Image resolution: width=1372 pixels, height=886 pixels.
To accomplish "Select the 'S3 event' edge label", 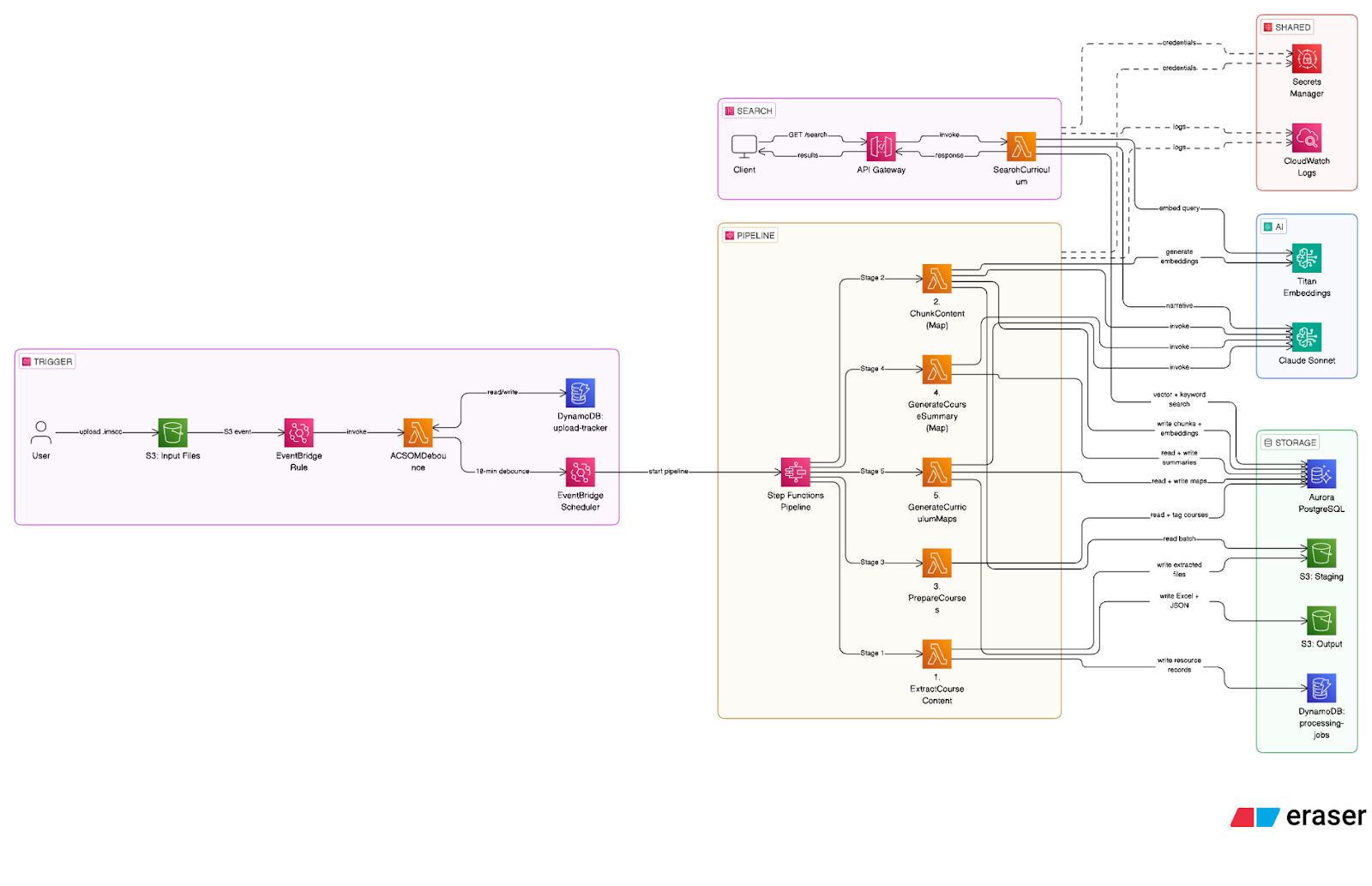I will pos(238,432).
